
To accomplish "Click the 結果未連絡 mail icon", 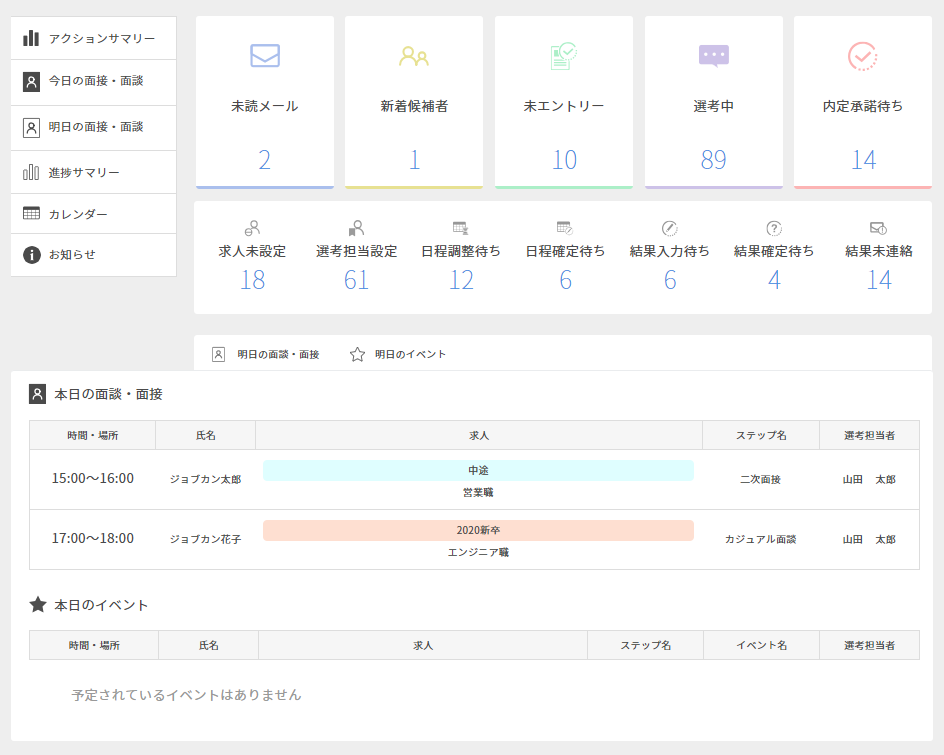I will (878, 228).
